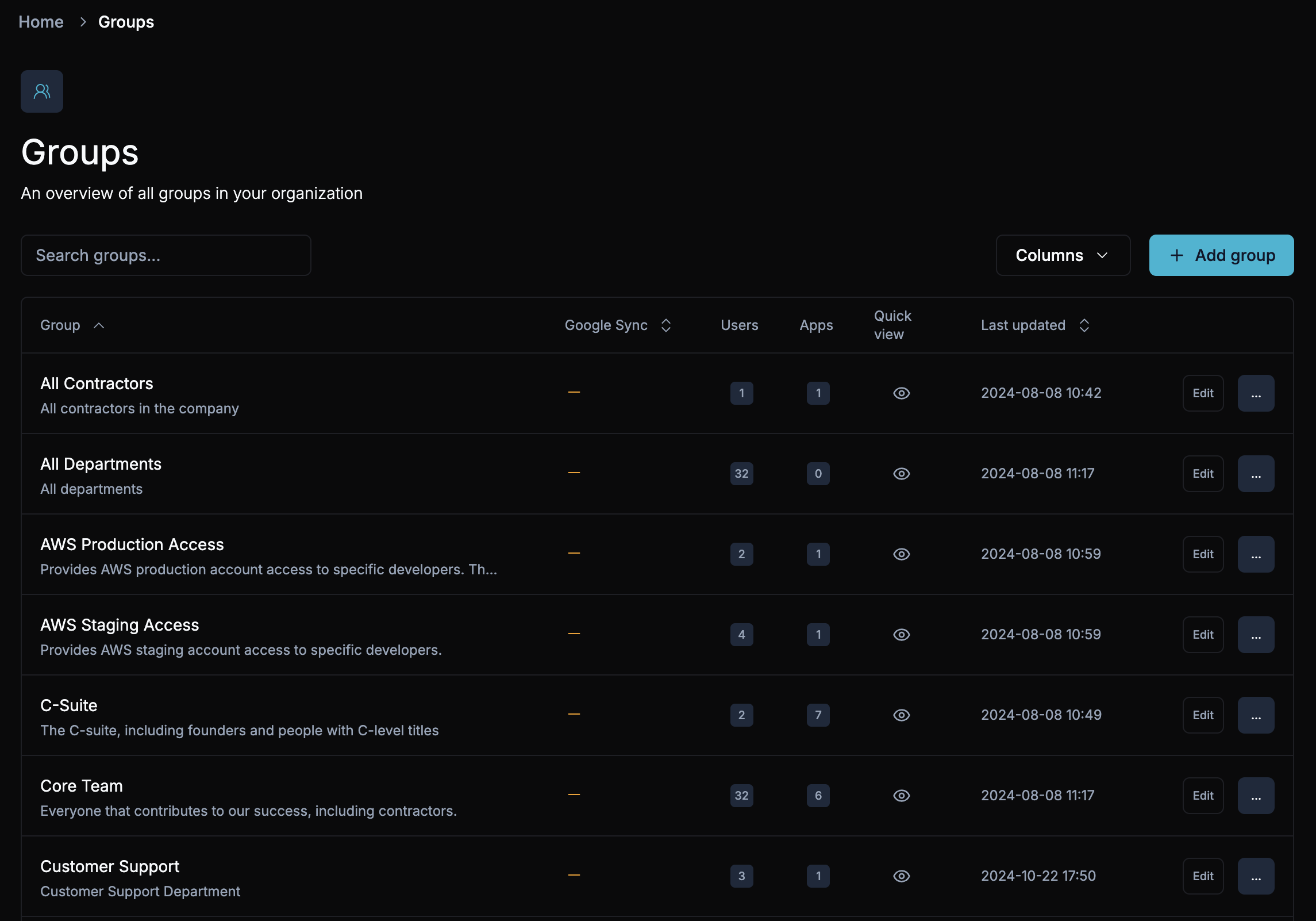Click the Groups users icon tile
This screenshot has width=1316, height=921.
pyautogui.click(x=42, y=91)
